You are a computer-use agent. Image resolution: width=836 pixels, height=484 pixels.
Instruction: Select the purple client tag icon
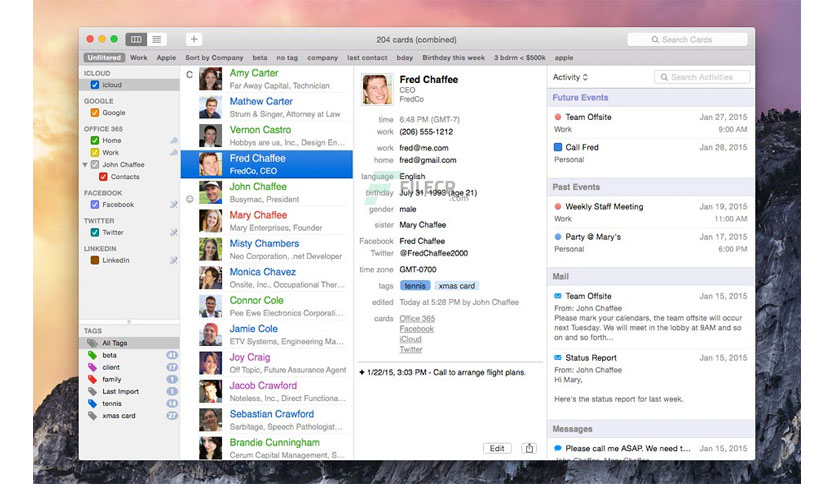93,367
